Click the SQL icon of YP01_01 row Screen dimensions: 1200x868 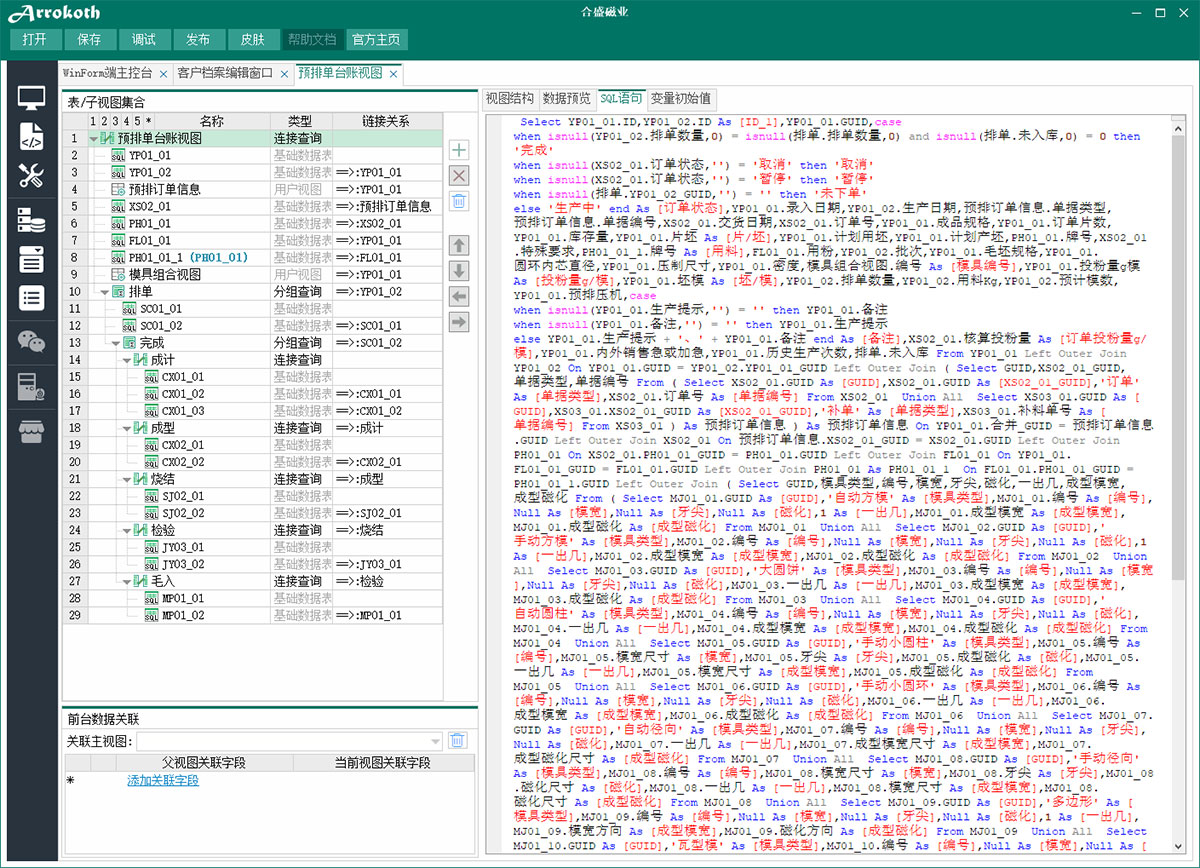(x=117, y=156)
